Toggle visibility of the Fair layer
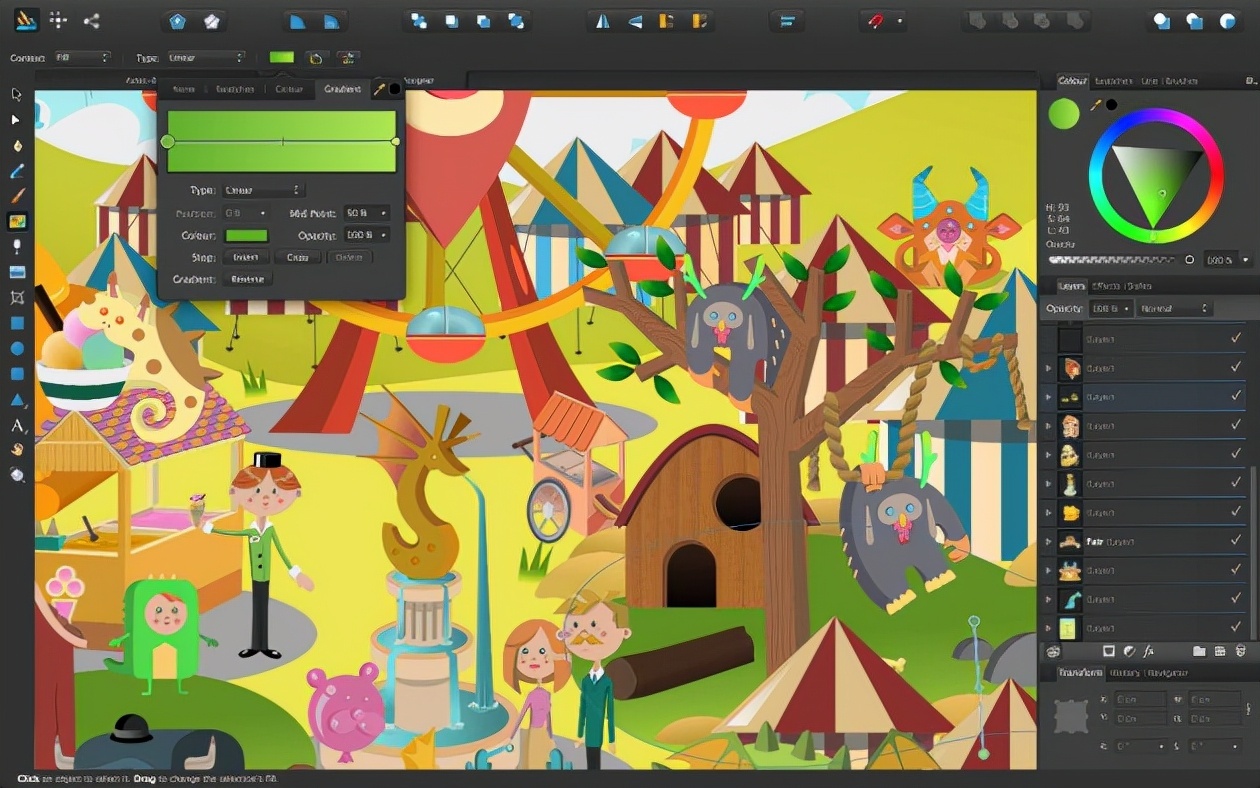Screen dimensions: 1260x788 pyautogui.click(x=1236, y=541)
